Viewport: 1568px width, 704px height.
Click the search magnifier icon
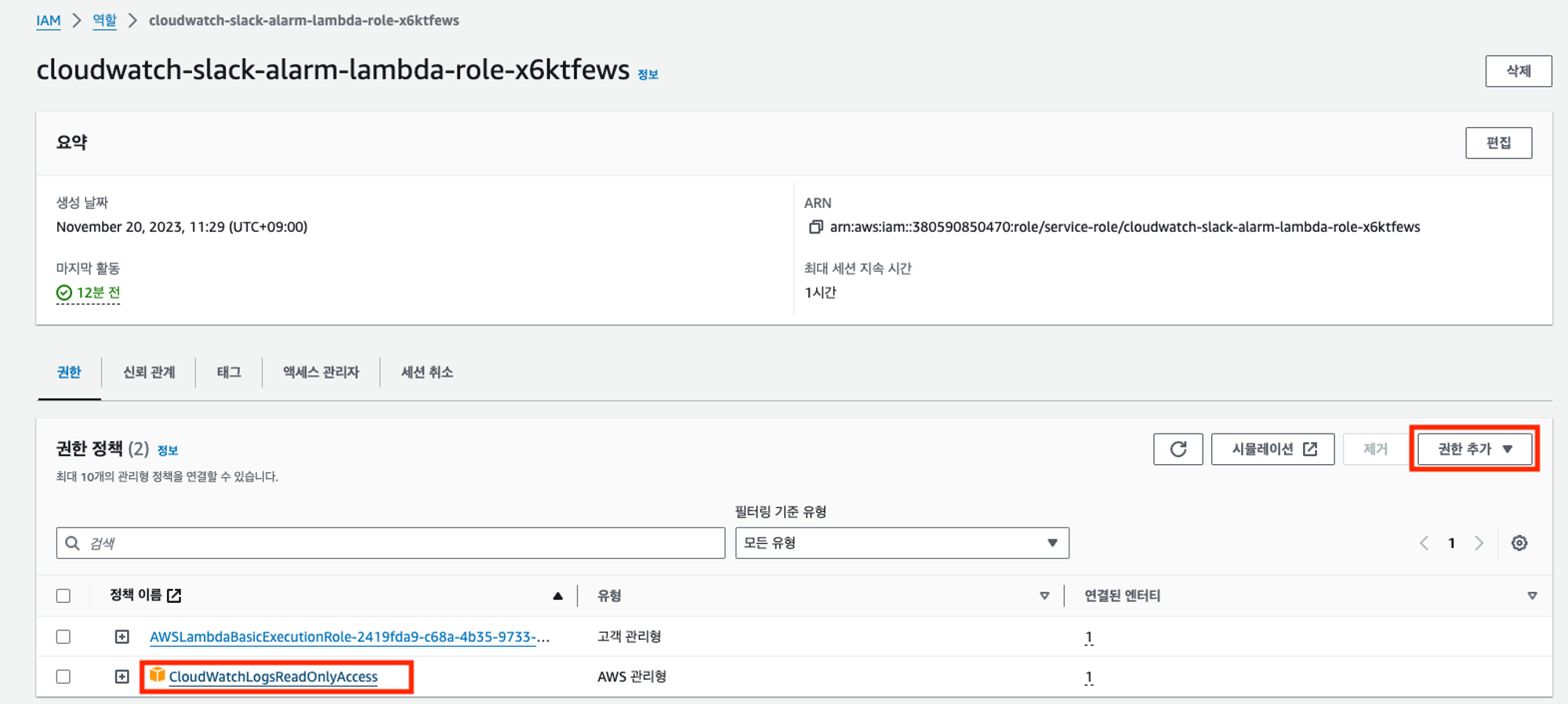click(x=72, y=543)
